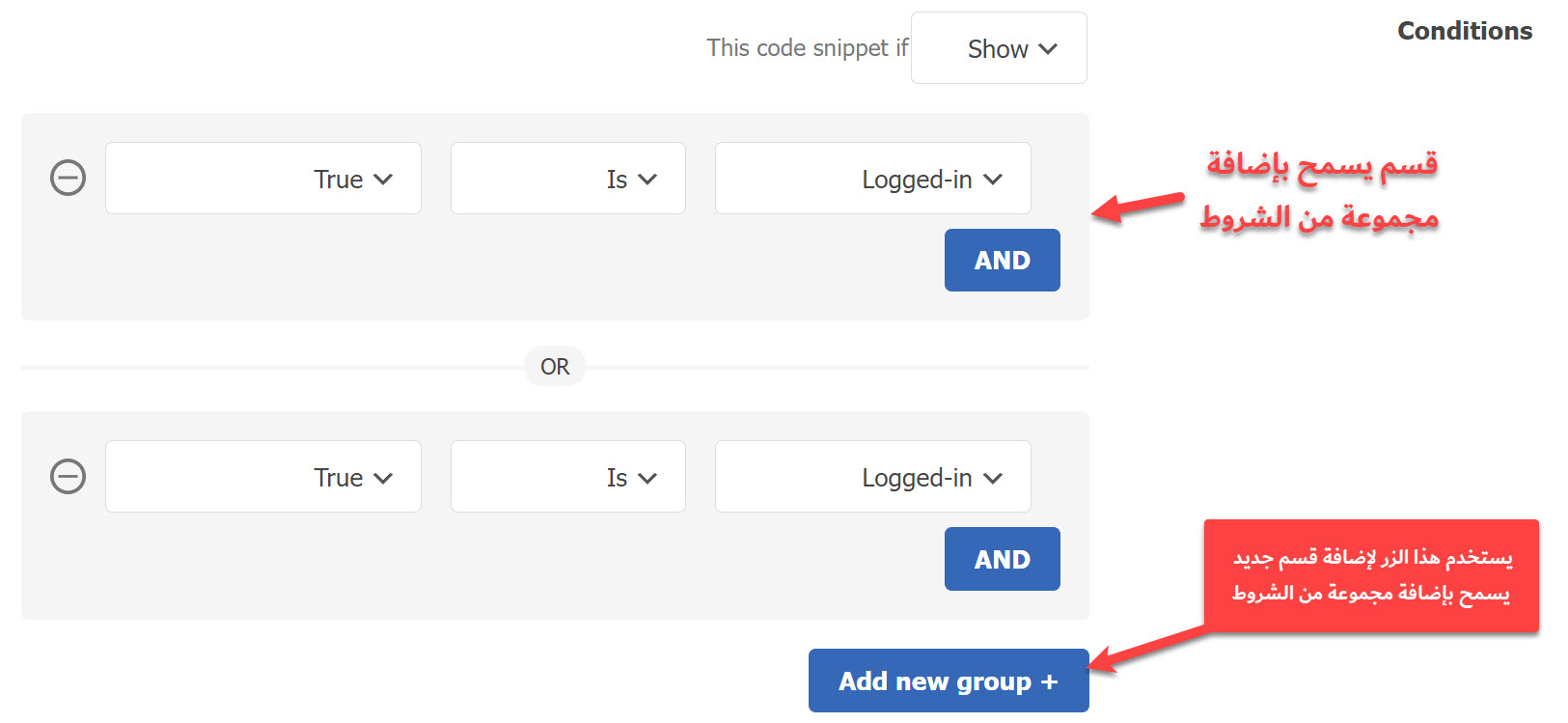1568x723 pixels.
Task: Click the red arrow pointing at first group
Action: coord(1138,207)
